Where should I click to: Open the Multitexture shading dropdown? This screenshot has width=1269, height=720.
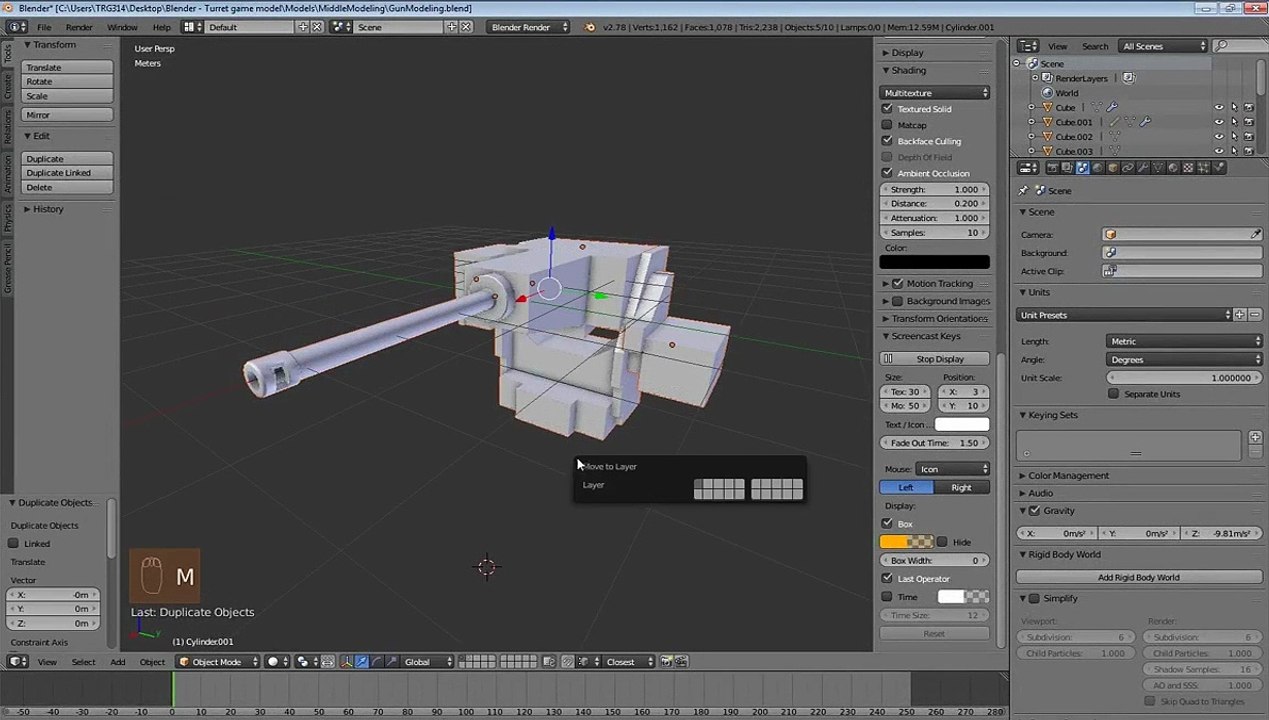click(x=935, y=93)
